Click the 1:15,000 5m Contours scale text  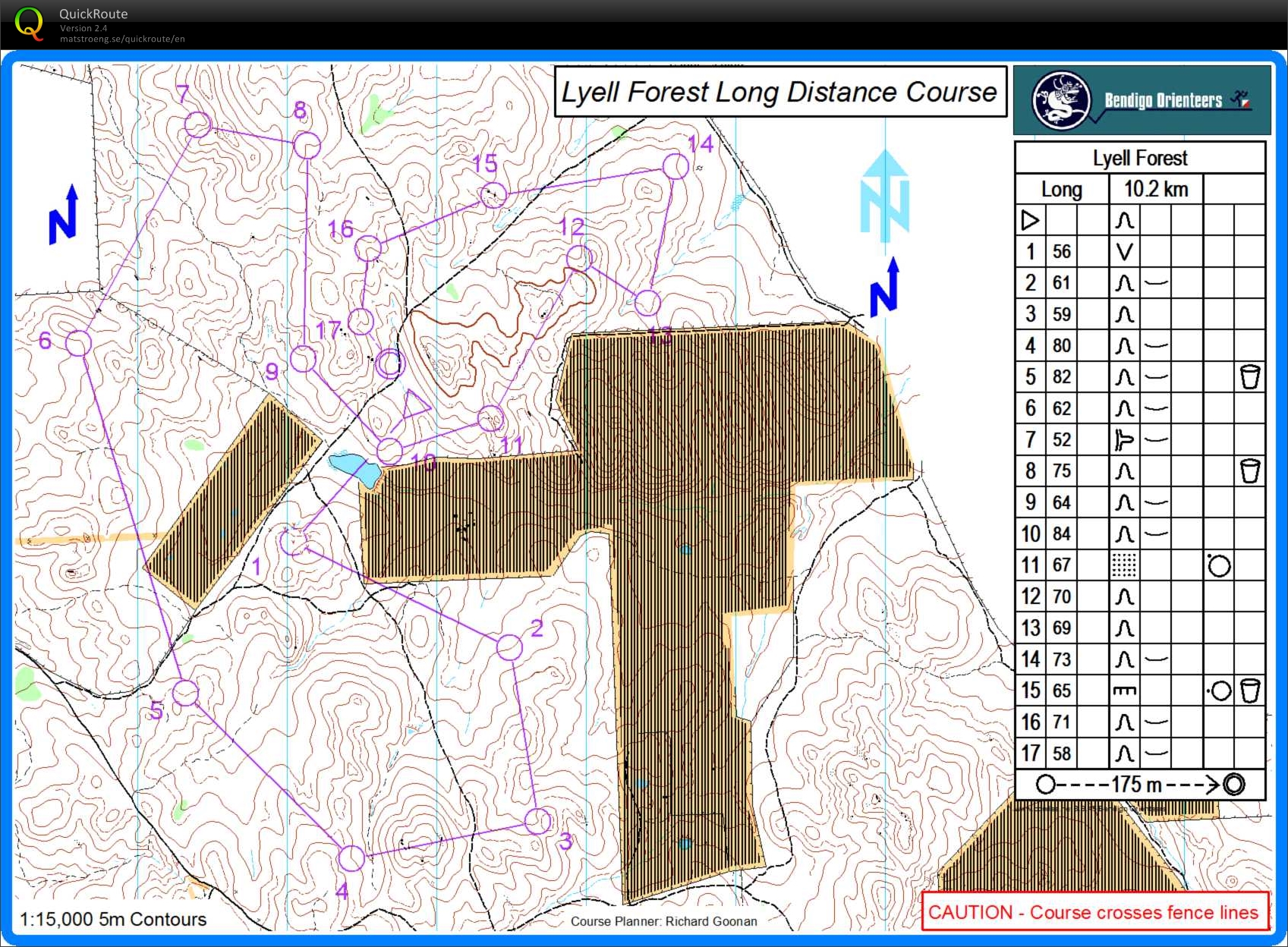(113, 919)
